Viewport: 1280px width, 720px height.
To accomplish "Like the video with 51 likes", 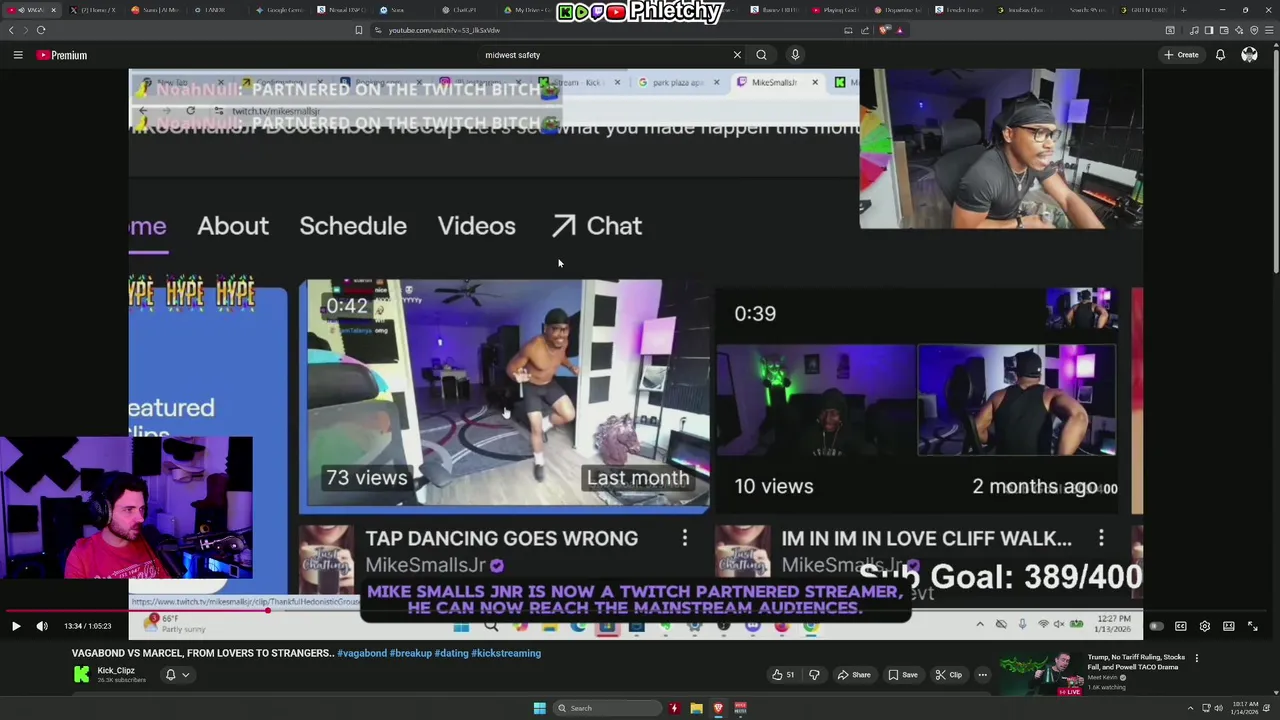I will (x=783, y=675).
